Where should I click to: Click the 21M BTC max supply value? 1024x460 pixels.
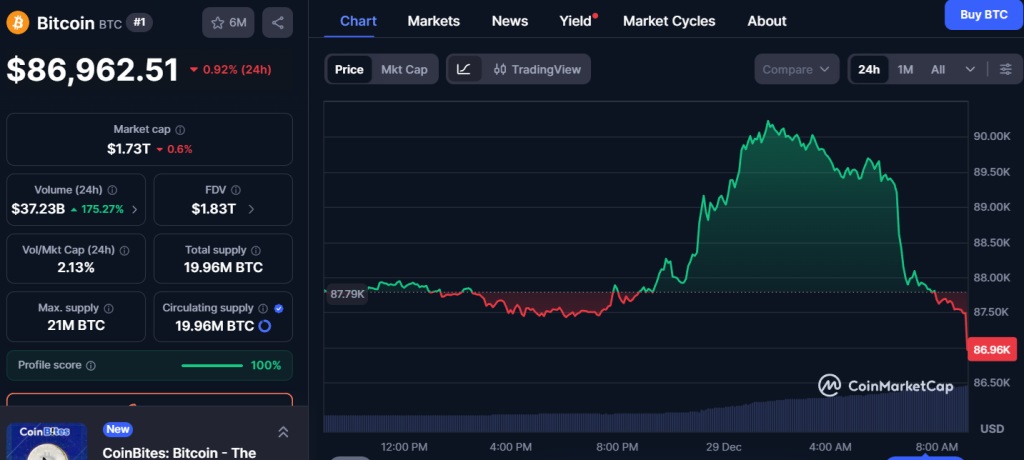click(x=76, y=325)
